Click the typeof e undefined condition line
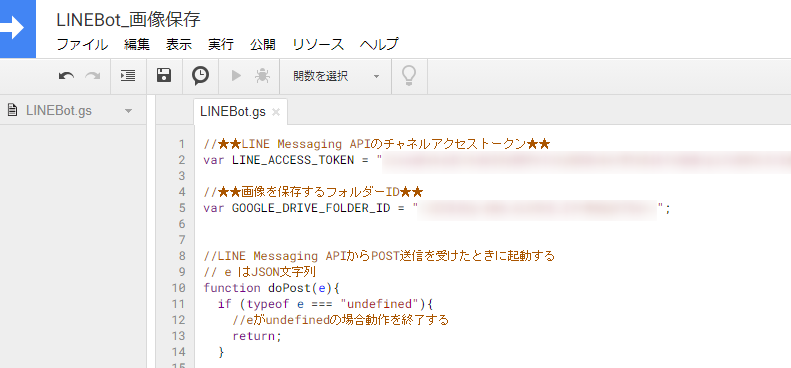791x368 pixels. click(326, 304)
